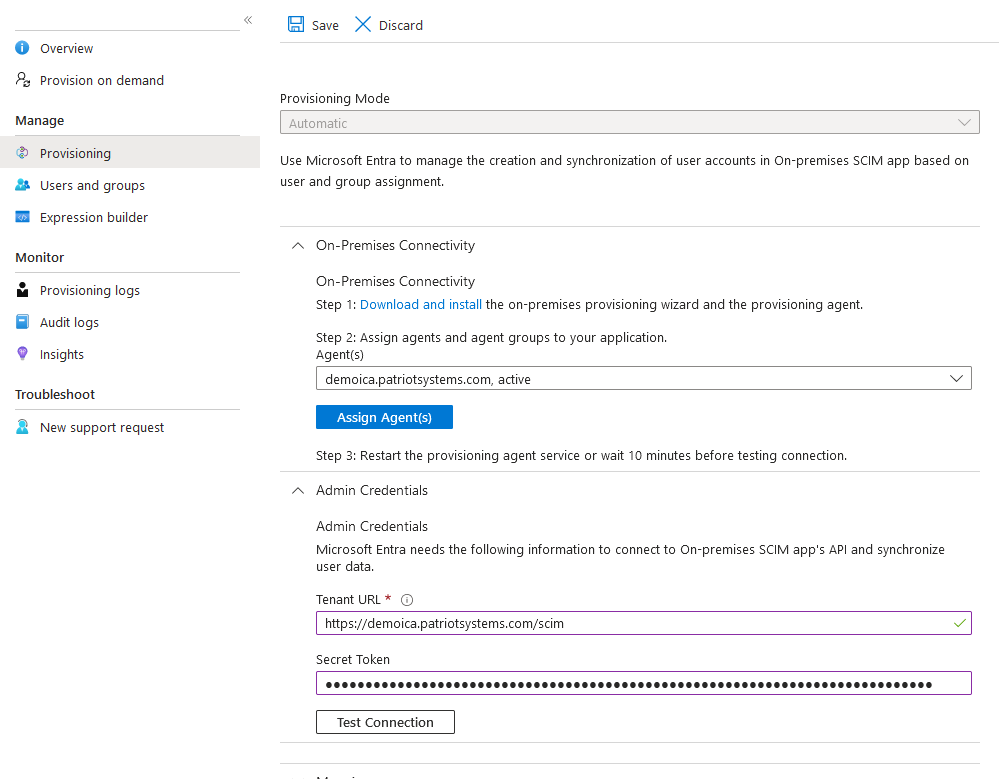Click into the Tenant URL field
Screen dimensions: 999x779
pyautogui.click(x=643, y=623)
